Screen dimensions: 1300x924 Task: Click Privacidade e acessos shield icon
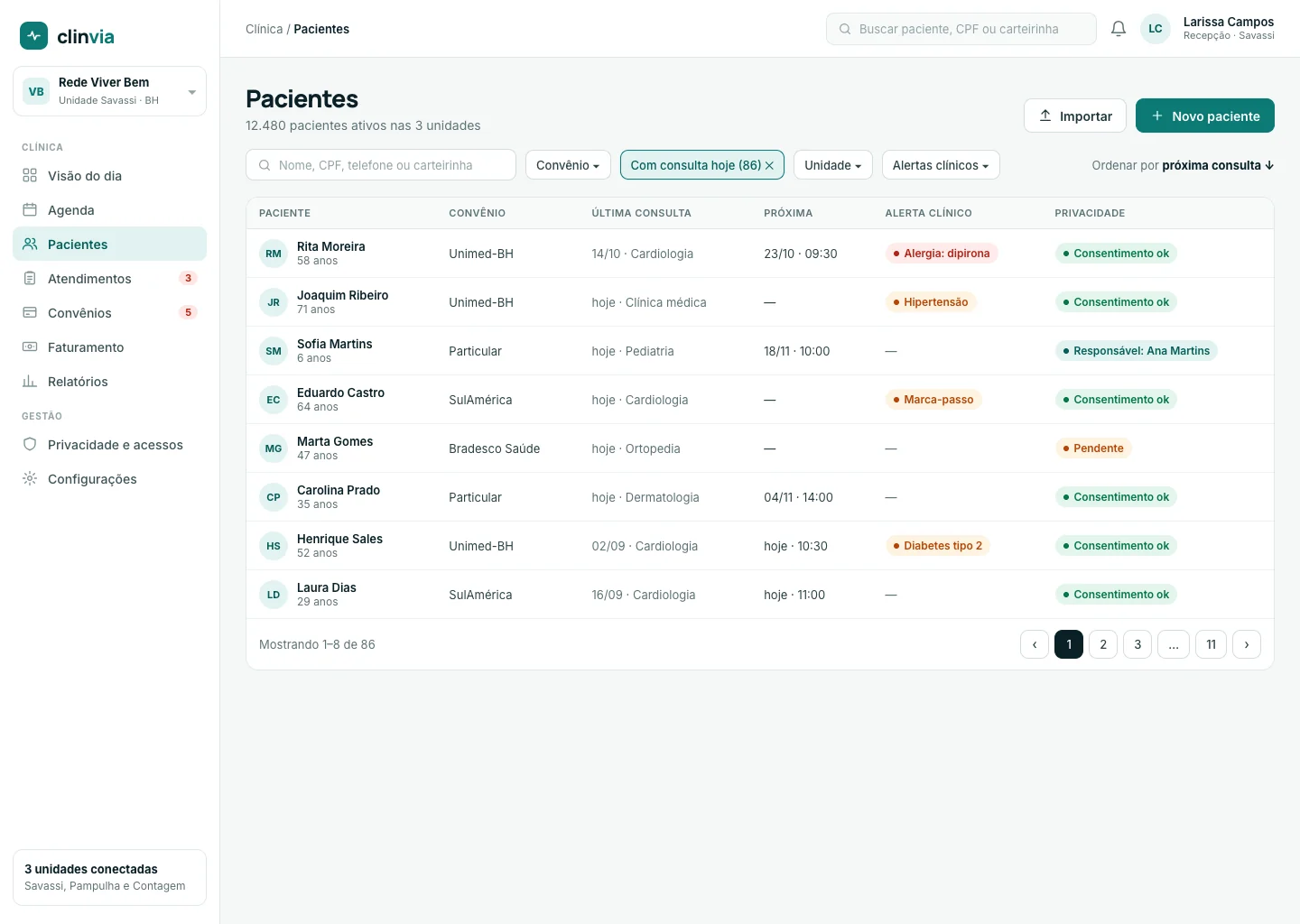(x=30, y=445)
